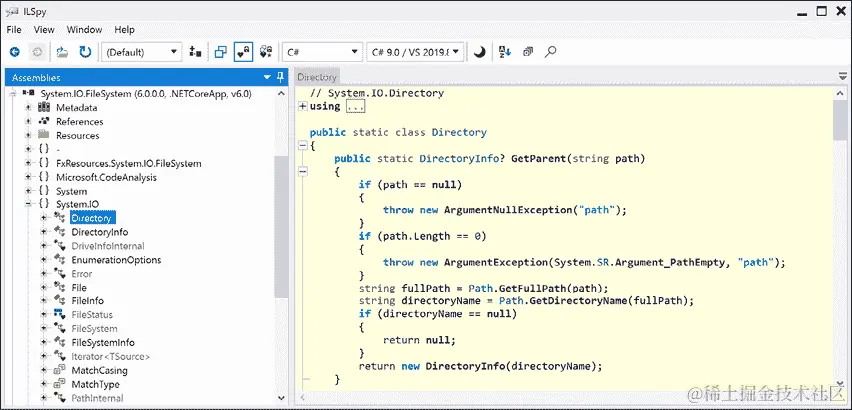
Task: Open the Window menu
Action: pos(84,30)
